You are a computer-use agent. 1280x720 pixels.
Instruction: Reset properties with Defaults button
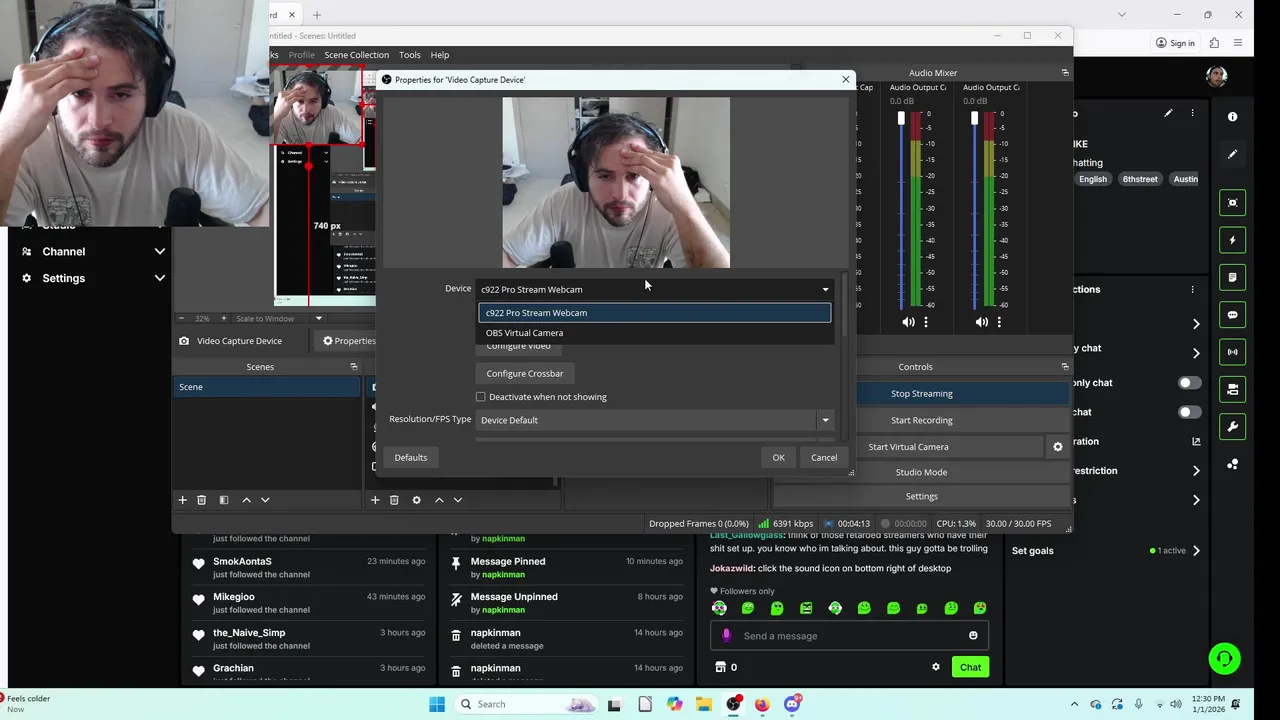(410, 458)
